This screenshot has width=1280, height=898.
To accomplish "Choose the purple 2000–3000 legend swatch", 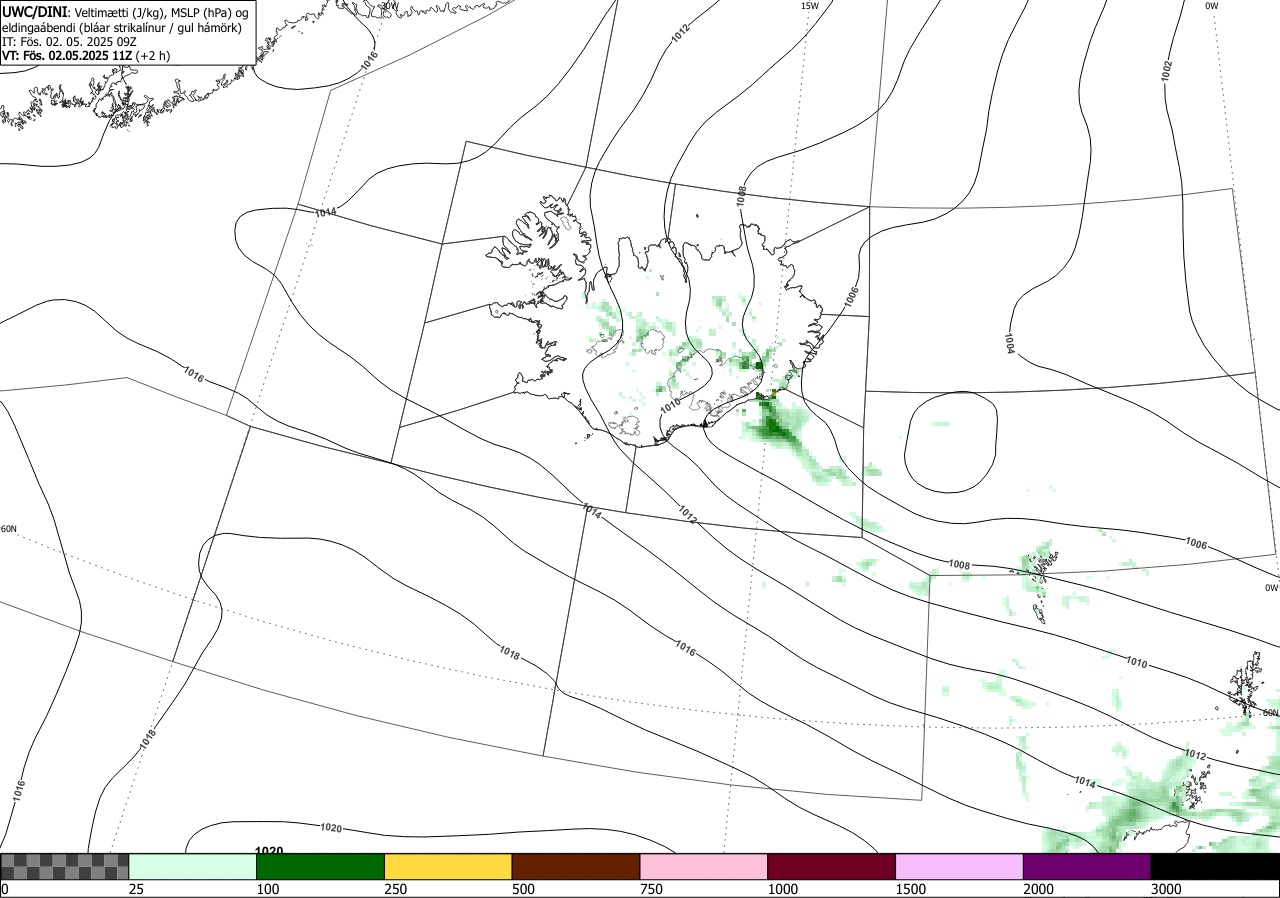I will [1087, 866].
